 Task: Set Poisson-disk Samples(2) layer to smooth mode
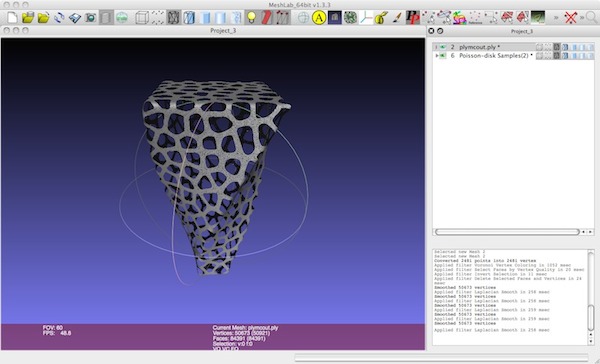click(582, 55)
